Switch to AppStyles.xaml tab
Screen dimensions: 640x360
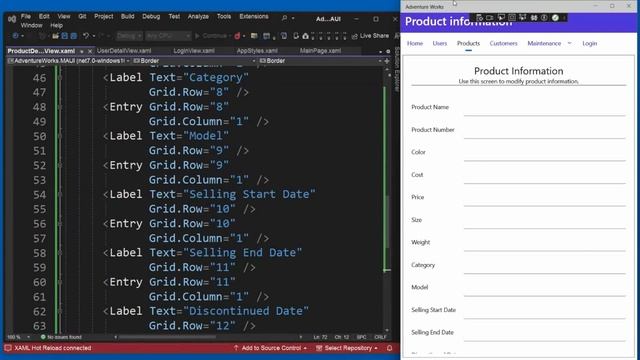pyautogui.click(x=257, y=51)
